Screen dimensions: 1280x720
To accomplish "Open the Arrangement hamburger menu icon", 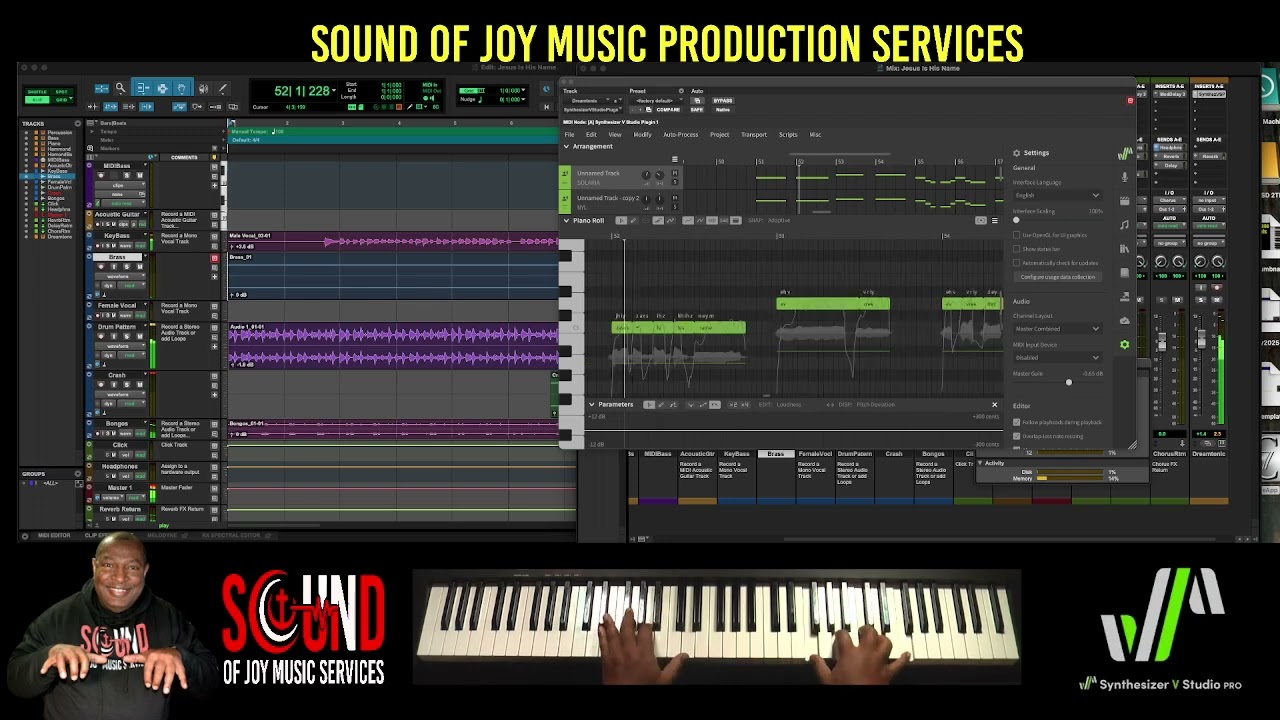I will (x=675, y=159).
